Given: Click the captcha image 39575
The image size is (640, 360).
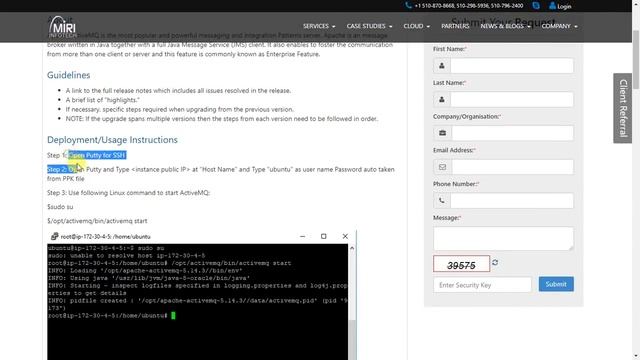Looking at the screenshot, I should tap(461, 264).
